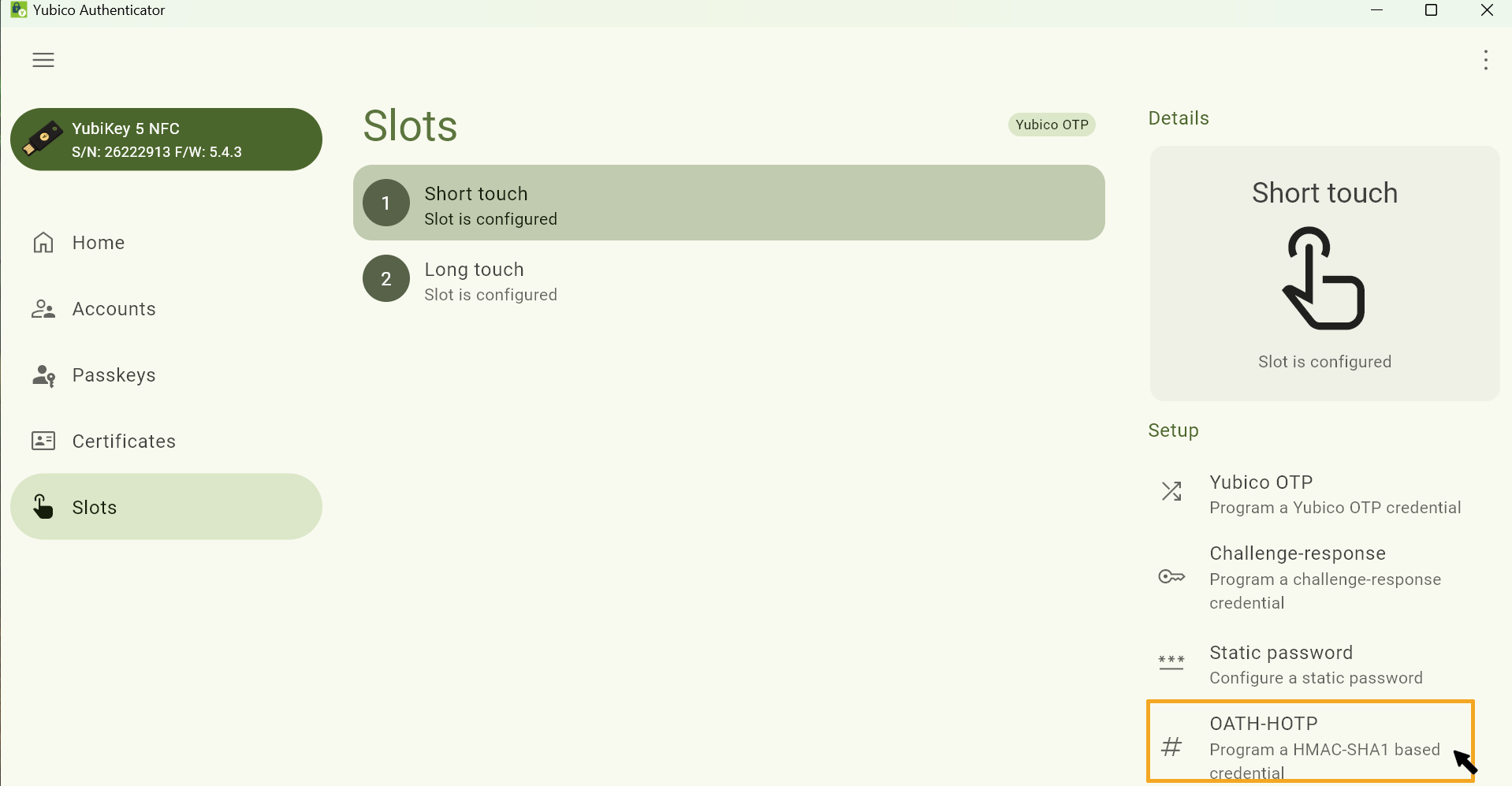Click the Accounts people icon
Screen dimensions: 1512x786
pyautogui.click(x=43, y=309)
